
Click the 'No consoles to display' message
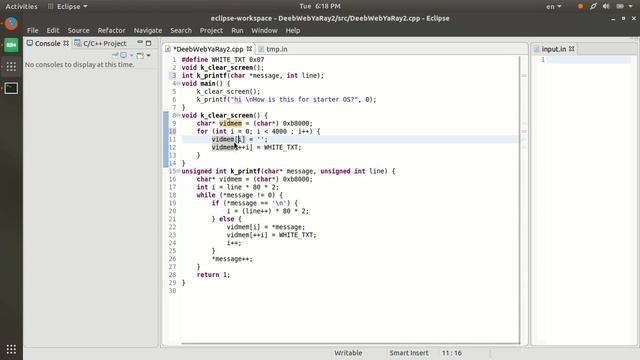click(x=79, y=64)
